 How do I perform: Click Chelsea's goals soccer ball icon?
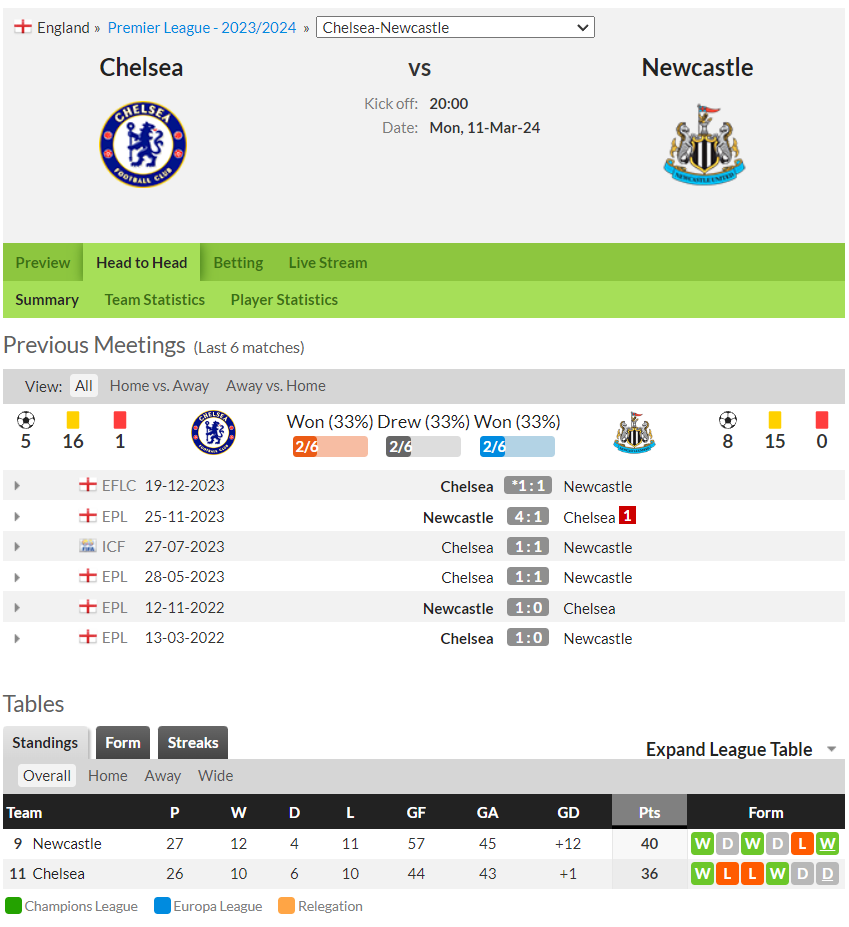click(x=26, y=420)
